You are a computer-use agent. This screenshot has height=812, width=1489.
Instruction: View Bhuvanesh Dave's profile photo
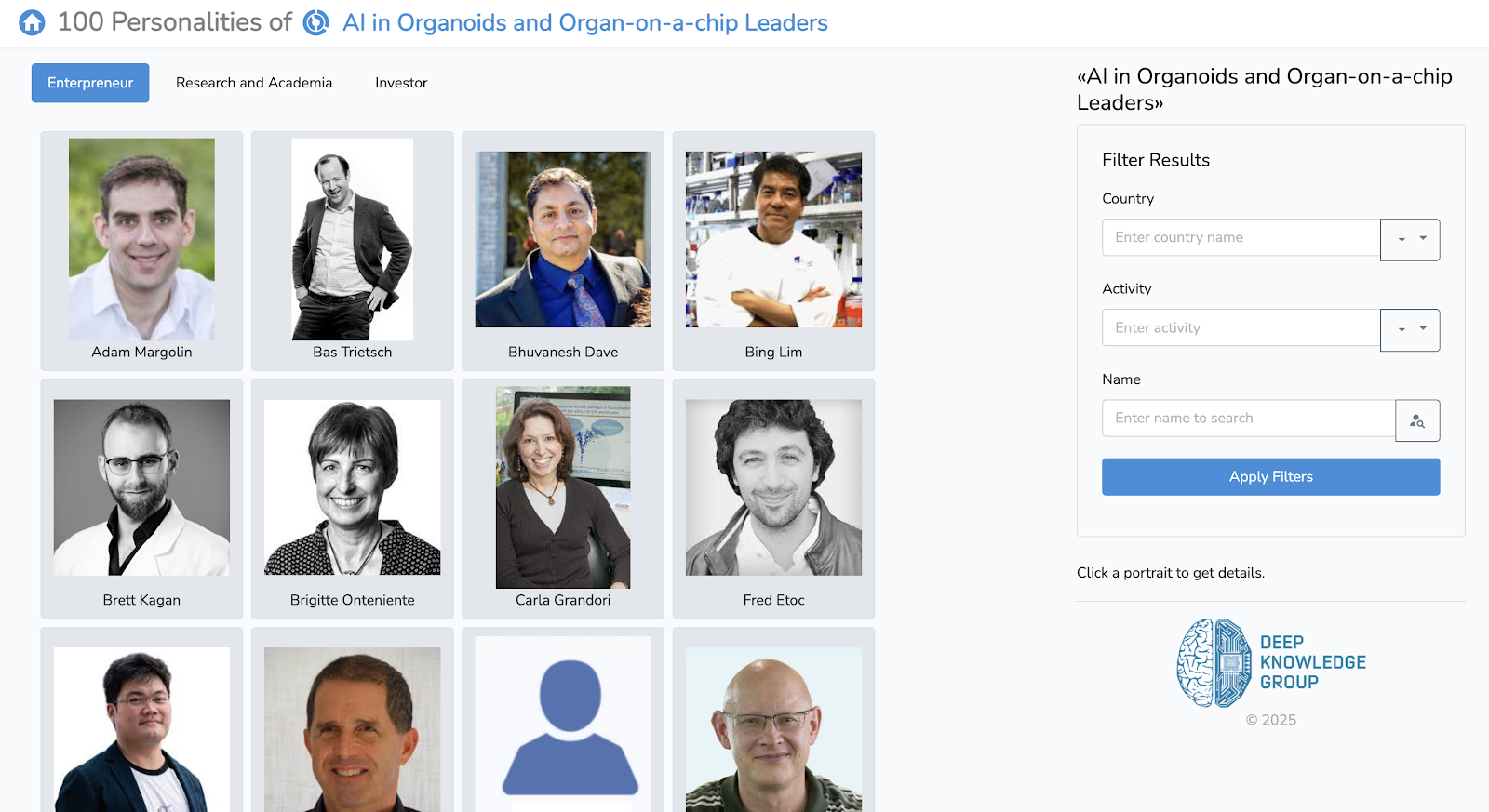point(563,240)
